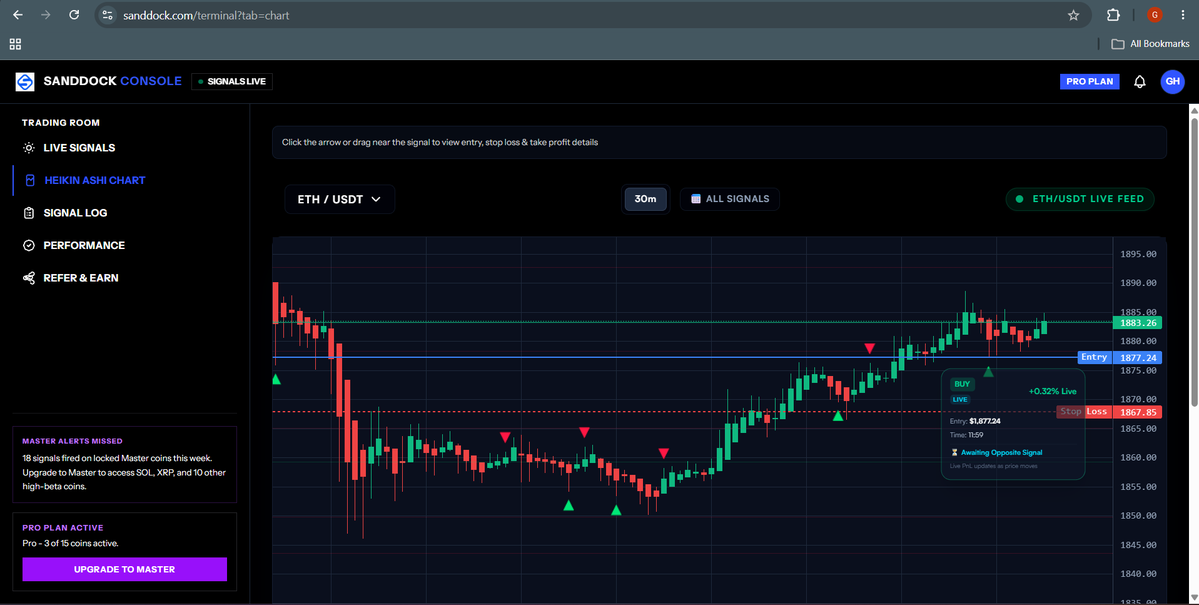Open the notifications bell

click(x=1139, y=82)
